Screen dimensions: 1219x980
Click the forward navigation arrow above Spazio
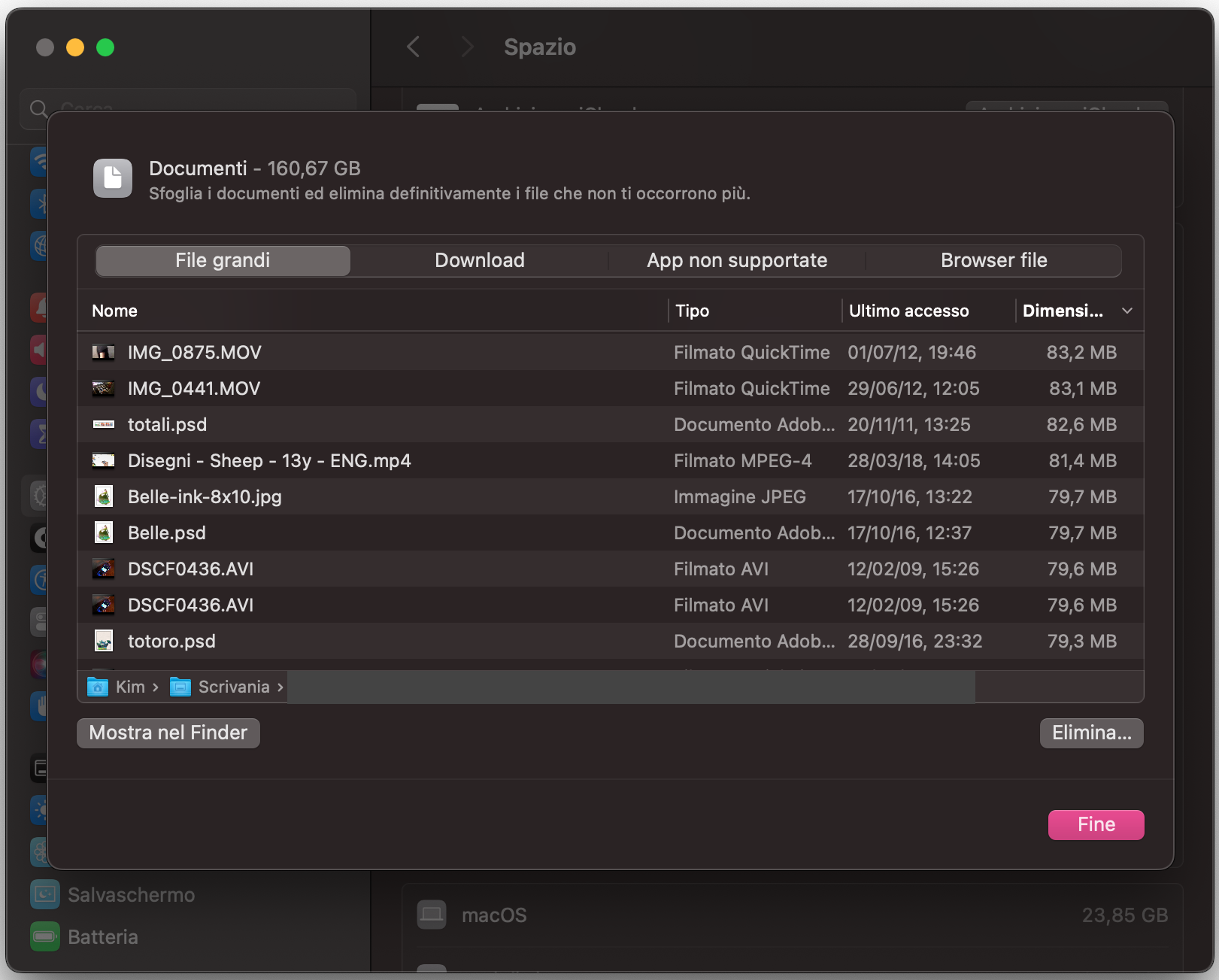[x=467, y=47]
